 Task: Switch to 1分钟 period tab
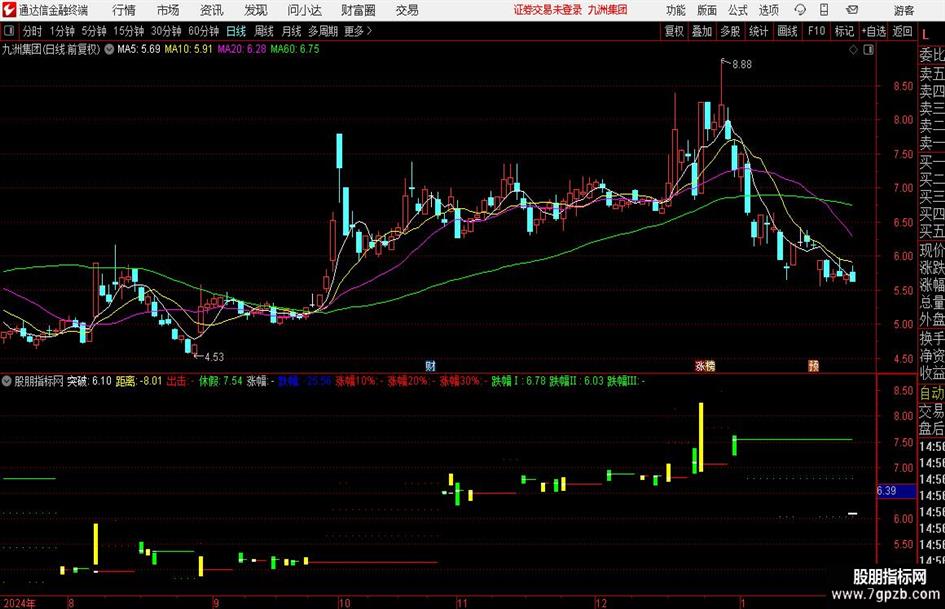coord(61,31)
